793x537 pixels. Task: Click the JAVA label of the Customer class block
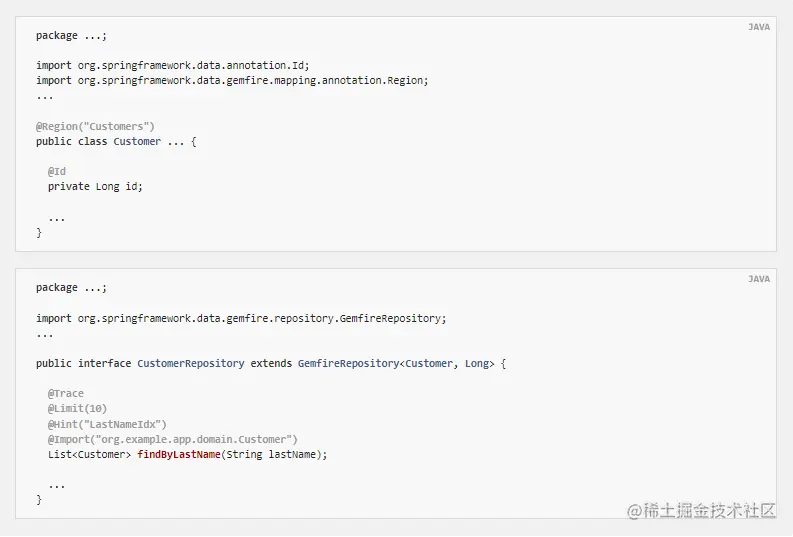coord(759,27)
